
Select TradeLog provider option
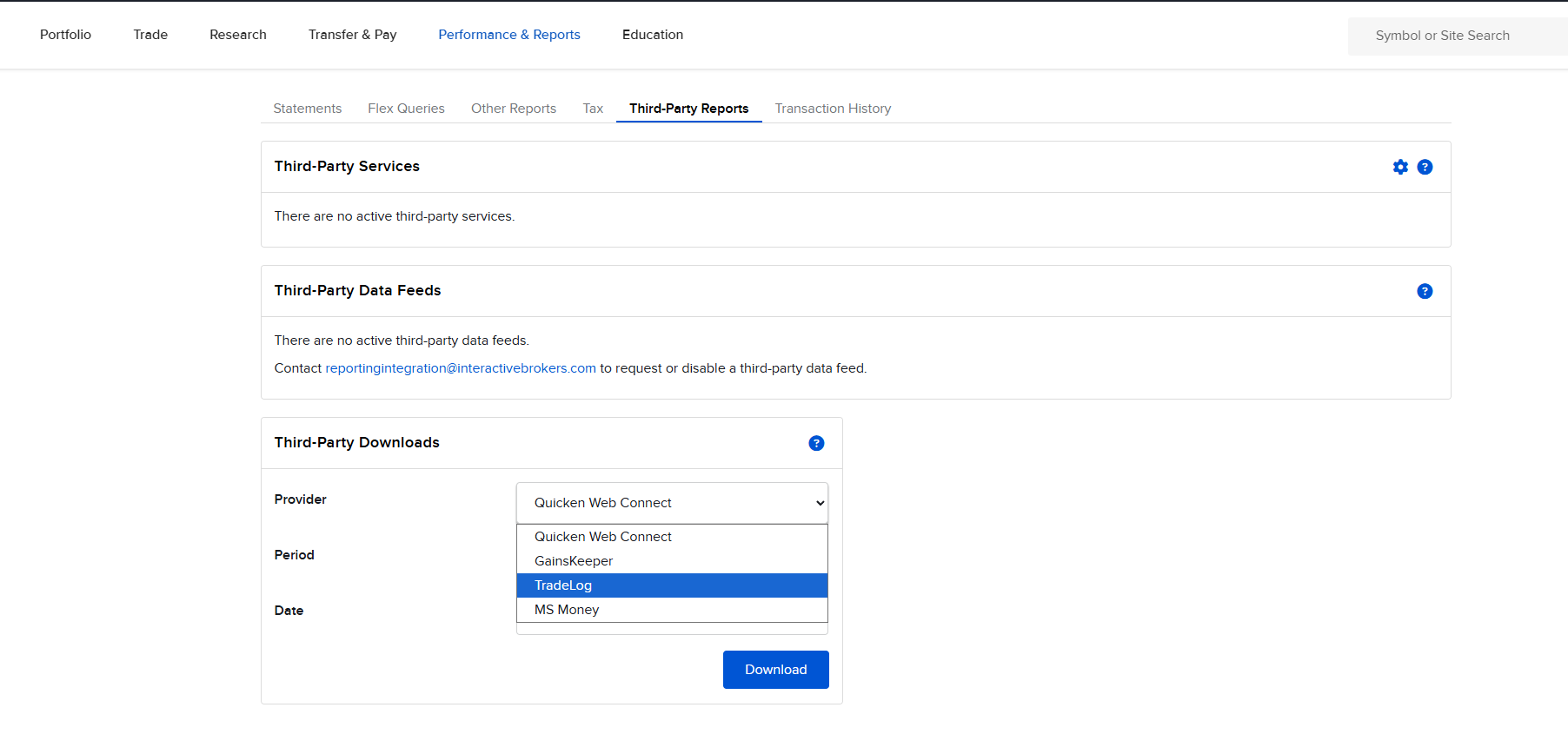pyautogui.click(x=672, y=585)
